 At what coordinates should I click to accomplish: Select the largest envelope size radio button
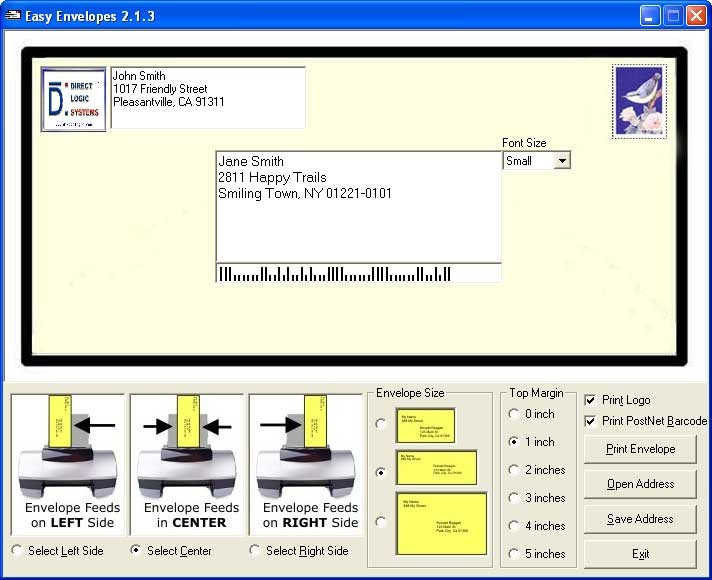pyautogui.click(x=381, y=522)
